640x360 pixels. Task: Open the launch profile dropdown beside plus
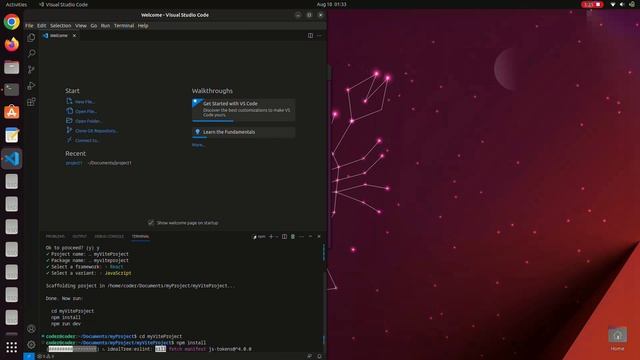click(277, 236)
